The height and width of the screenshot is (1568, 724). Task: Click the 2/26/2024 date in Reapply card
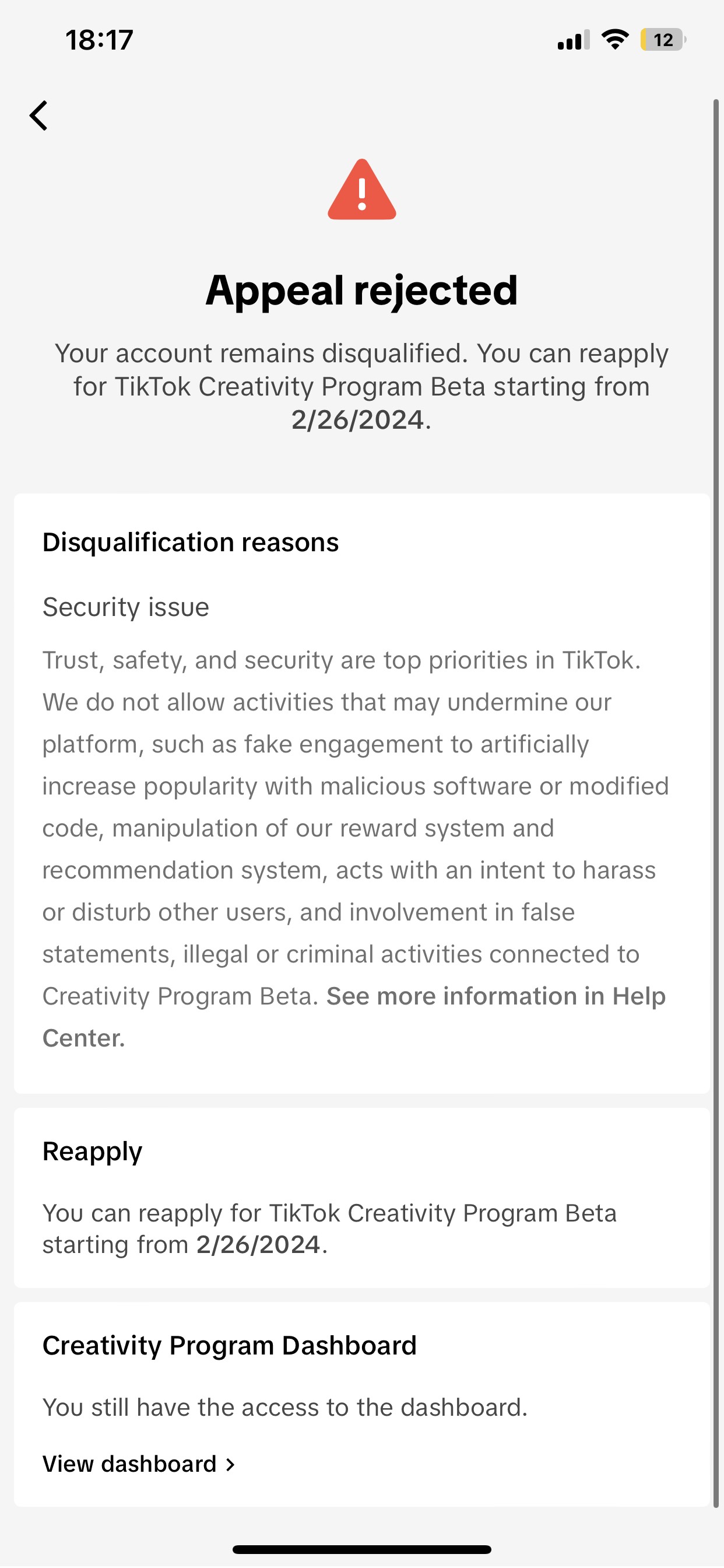259,1245
